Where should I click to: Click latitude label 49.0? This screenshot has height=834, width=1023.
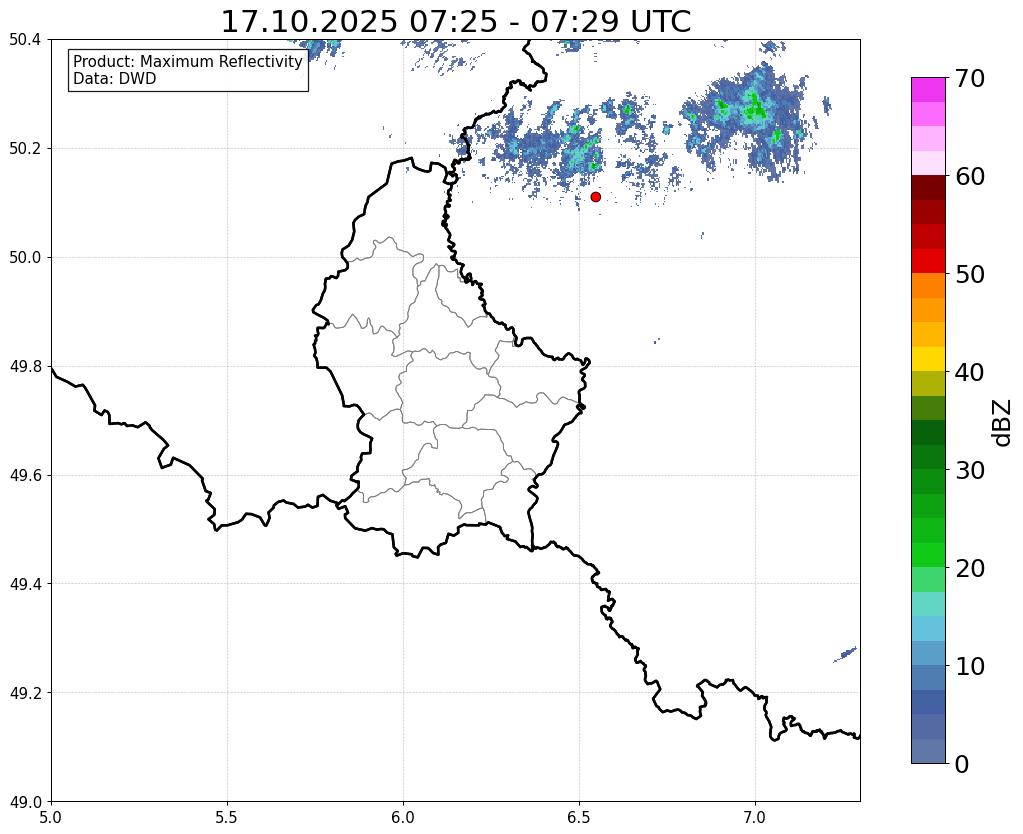(x=25, y=802)
